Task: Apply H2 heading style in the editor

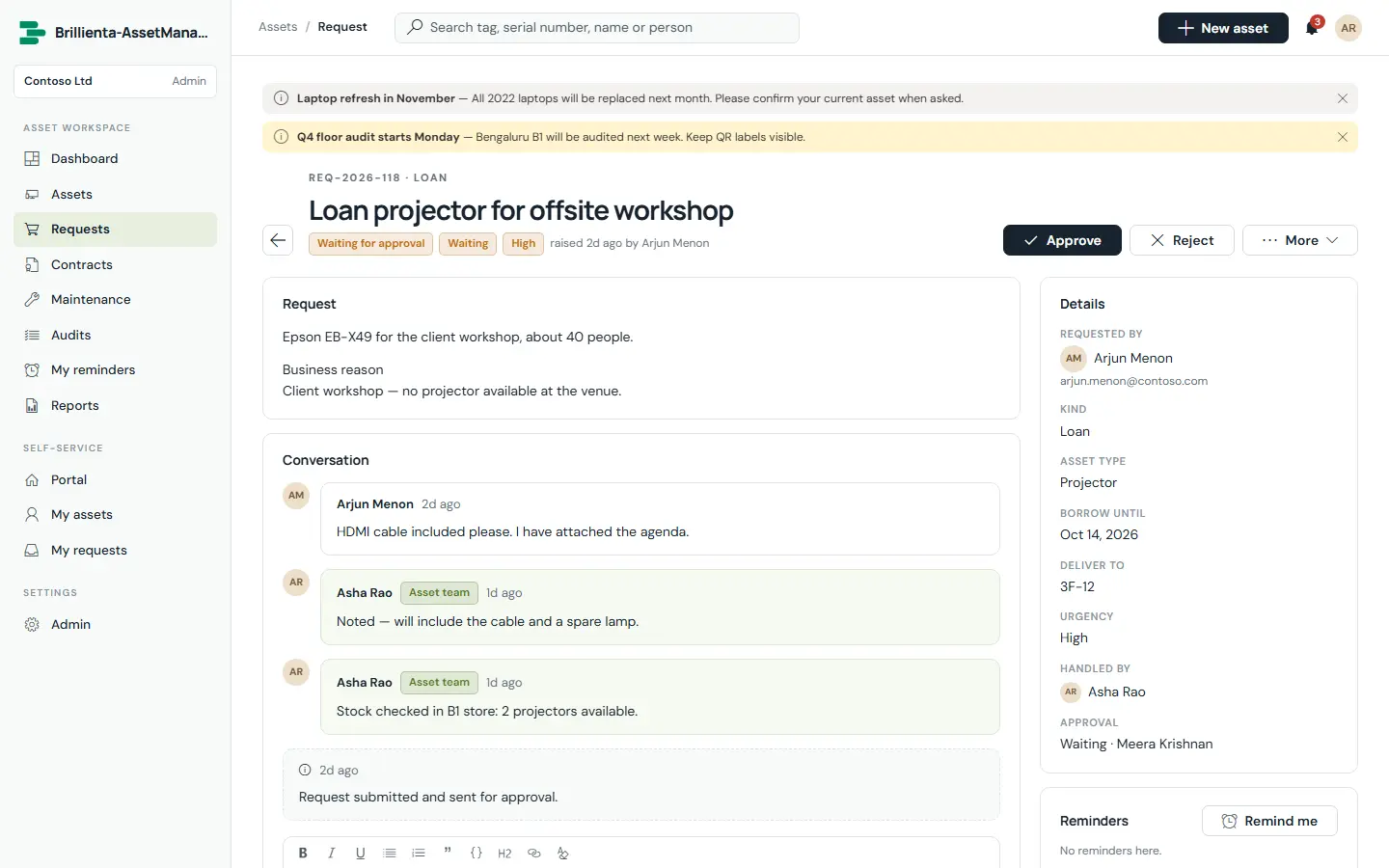Action: (504, 853)
